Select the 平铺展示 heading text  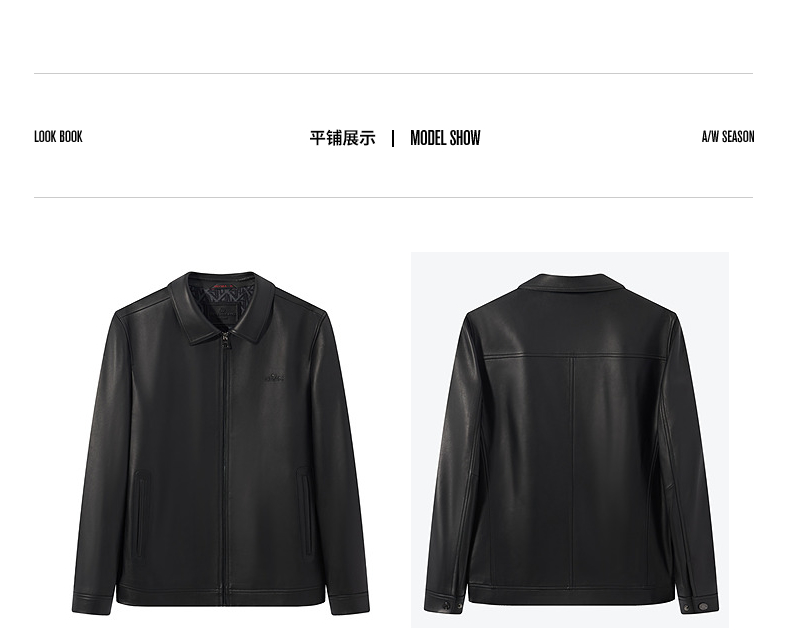pos(342,138)
